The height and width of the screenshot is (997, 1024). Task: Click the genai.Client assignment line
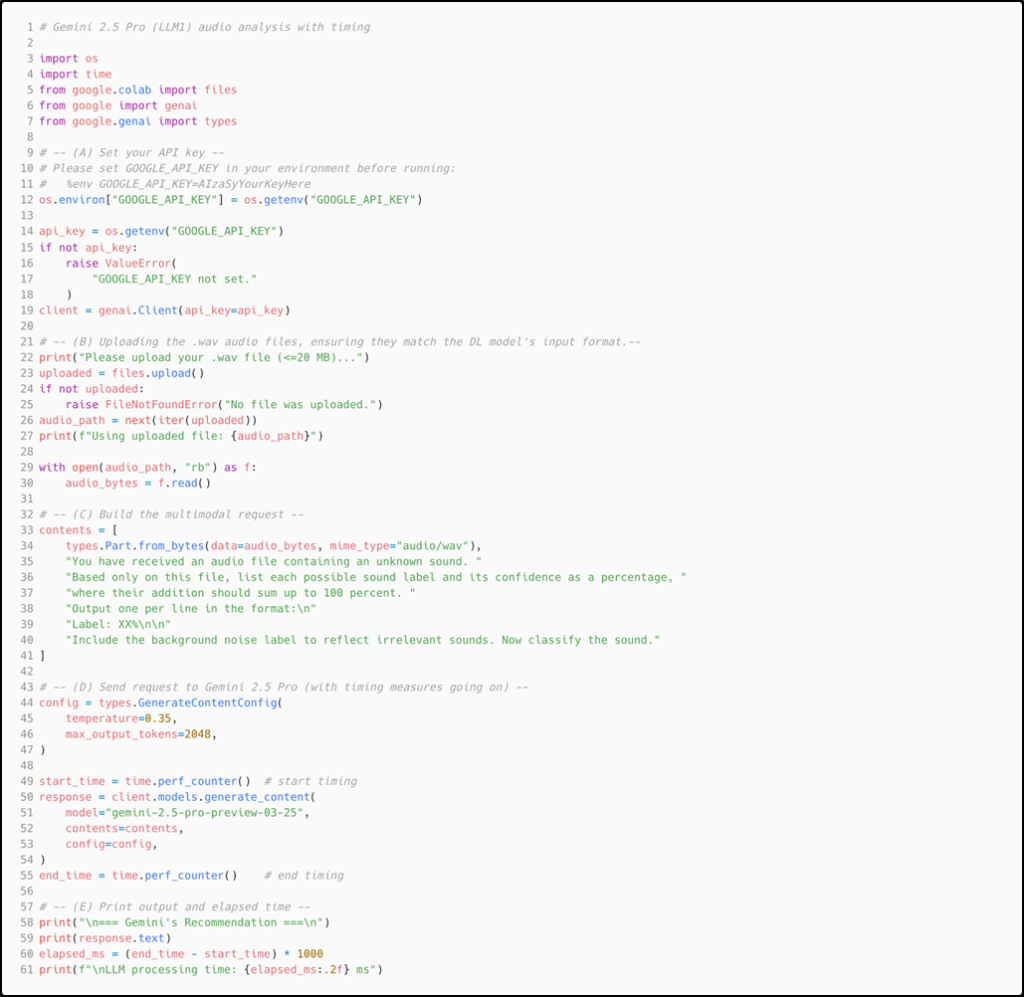coord(165,310)
